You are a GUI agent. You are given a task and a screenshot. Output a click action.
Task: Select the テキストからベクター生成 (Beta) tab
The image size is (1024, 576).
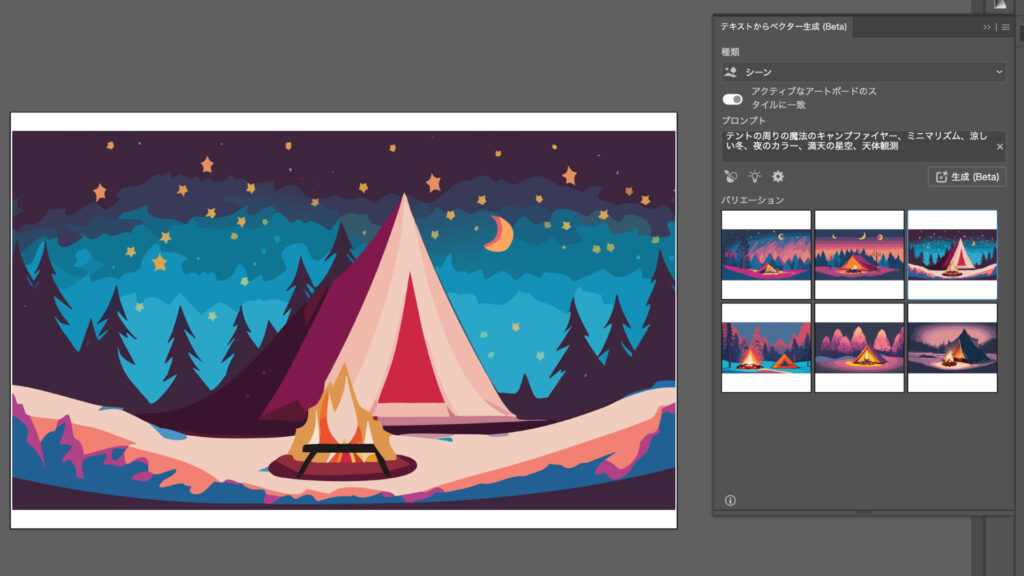click(783, 27)
